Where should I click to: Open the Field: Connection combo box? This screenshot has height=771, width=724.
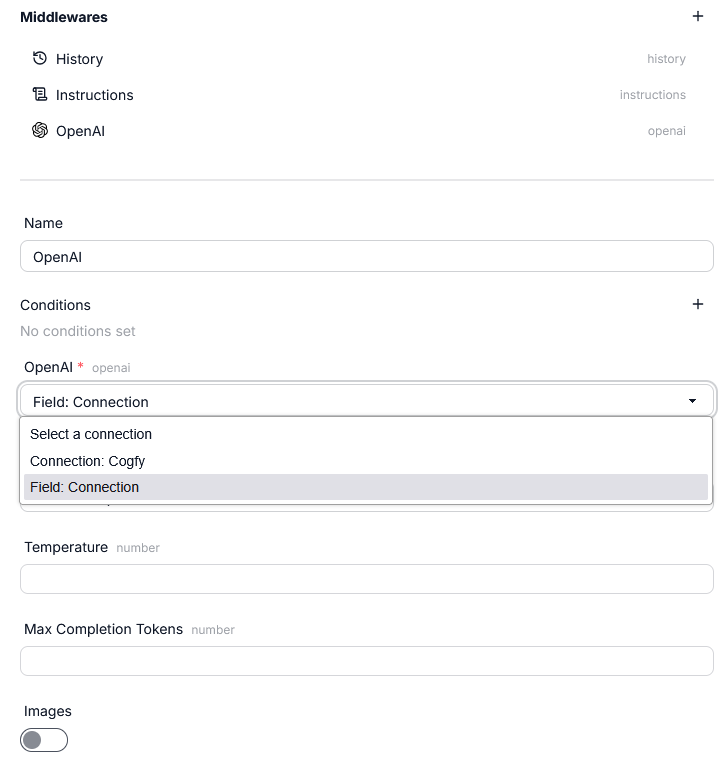[366, 401]
